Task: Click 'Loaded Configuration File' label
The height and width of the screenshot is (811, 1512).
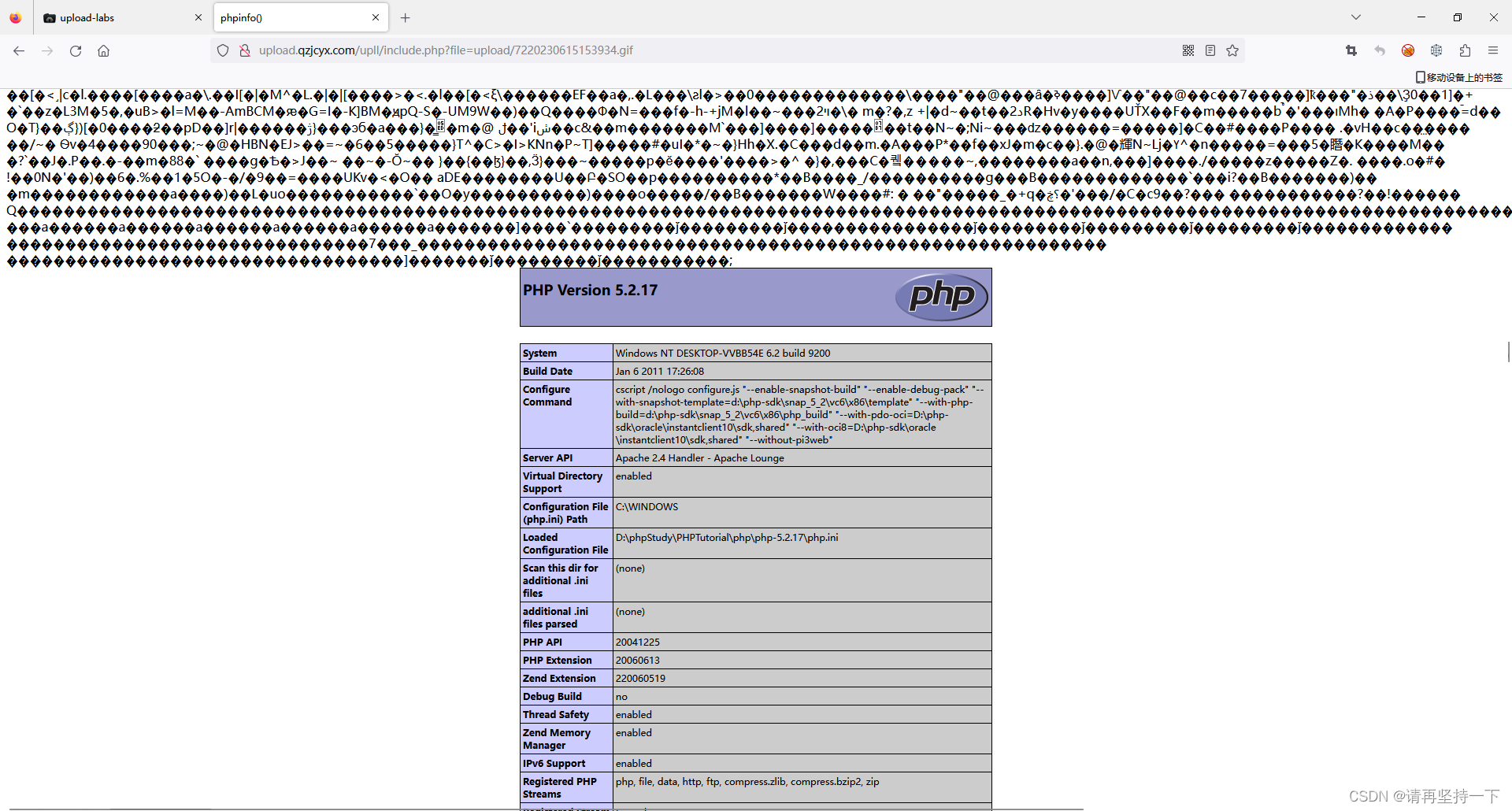Action: pyautogui.click(x=565, y=544)
